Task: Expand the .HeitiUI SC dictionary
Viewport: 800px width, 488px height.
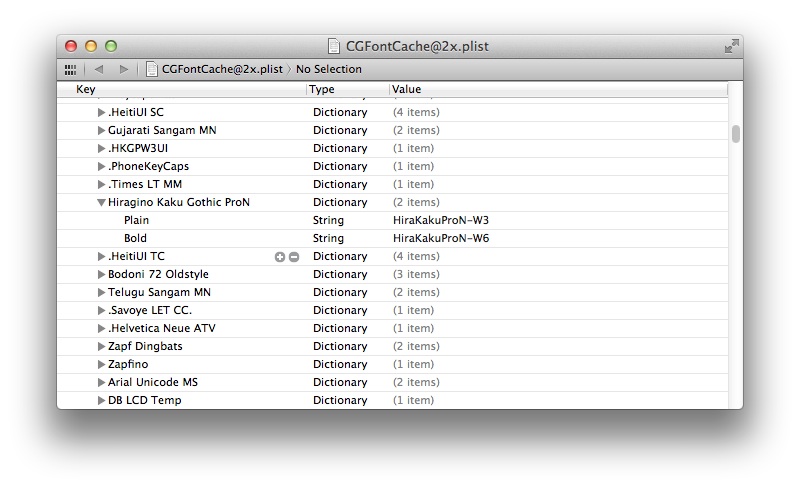Action: point(101,112)
